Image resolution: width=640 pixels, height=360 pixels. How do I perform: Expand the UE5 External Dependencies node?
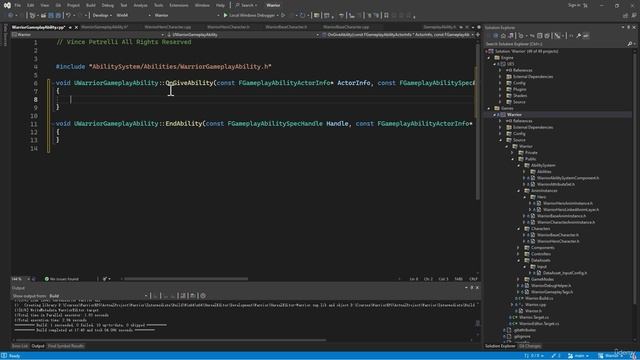click(x=500, y=77)
